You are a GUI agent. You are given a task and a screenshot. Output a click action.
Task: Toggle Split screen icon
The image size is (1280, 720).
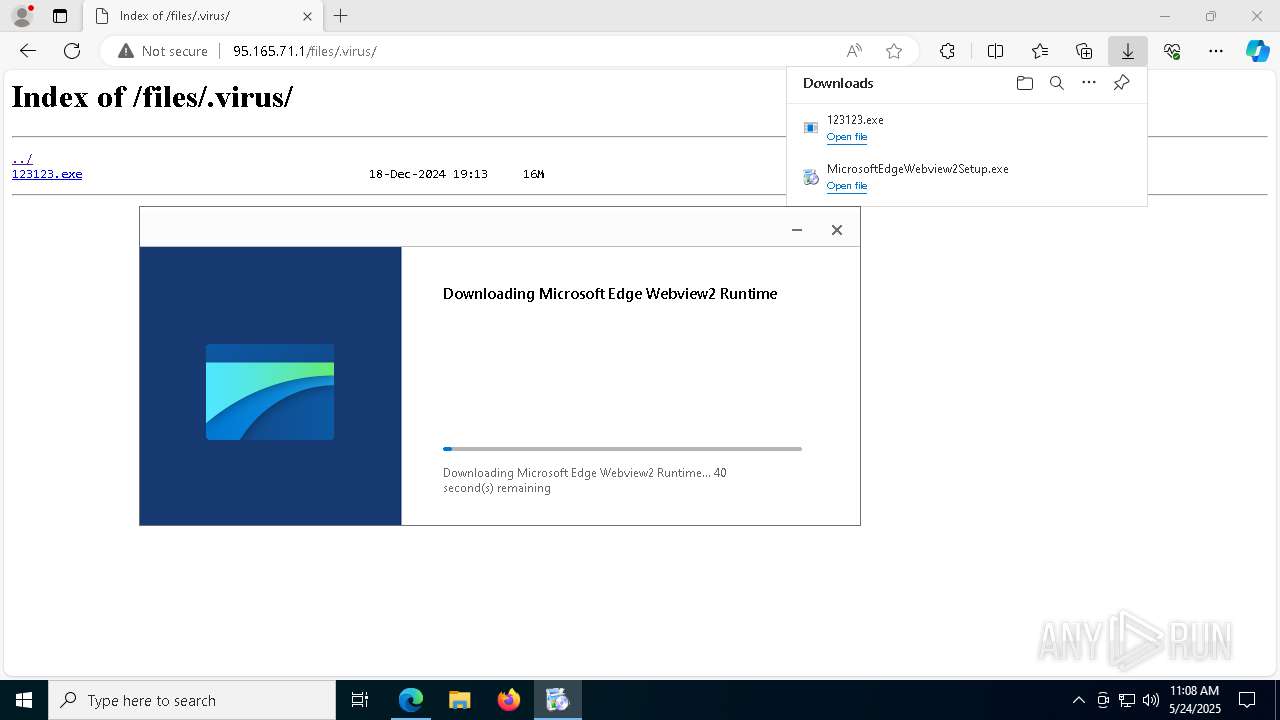coord(996,51)
